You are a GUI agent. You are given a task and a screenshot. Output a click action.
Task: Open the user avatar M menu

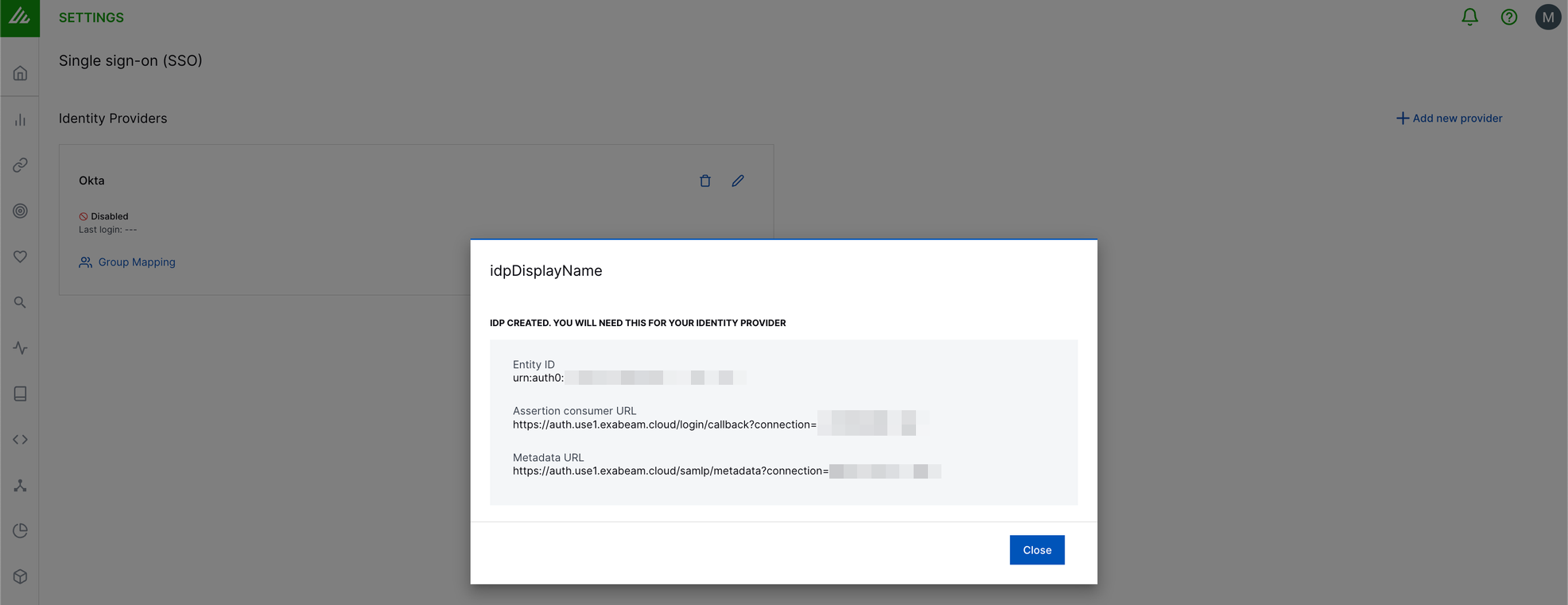point(1547,17)
